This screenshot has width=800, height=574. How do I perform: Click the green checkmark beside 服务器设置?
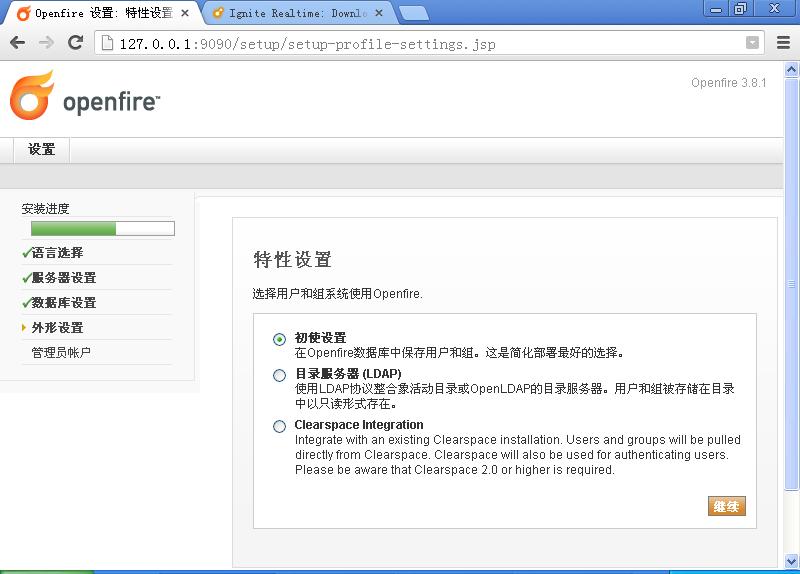pyautogui.click(x=27, y=278)
